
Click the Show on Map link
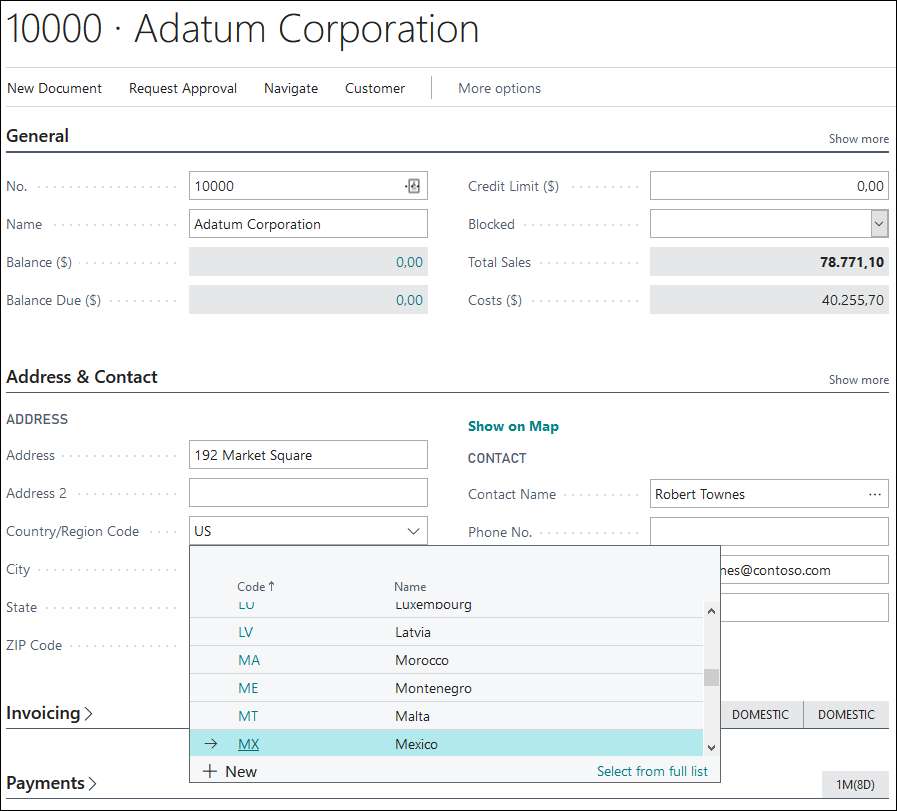[513, 426]
